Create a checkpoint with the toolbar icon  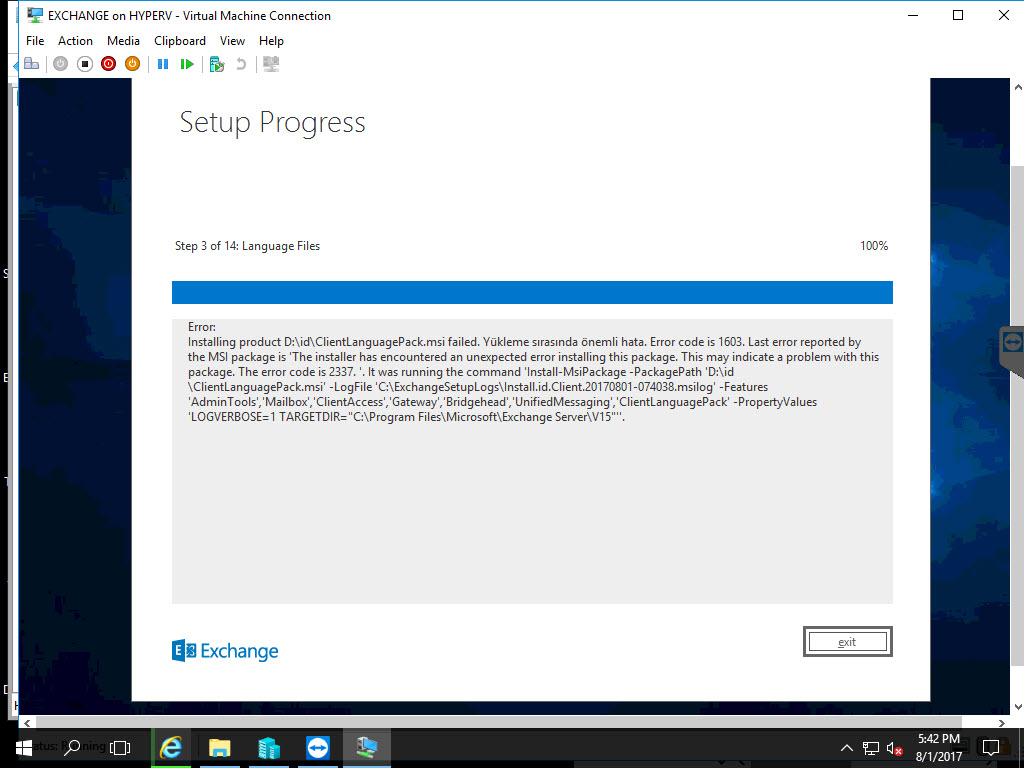(x=217, y=64)
